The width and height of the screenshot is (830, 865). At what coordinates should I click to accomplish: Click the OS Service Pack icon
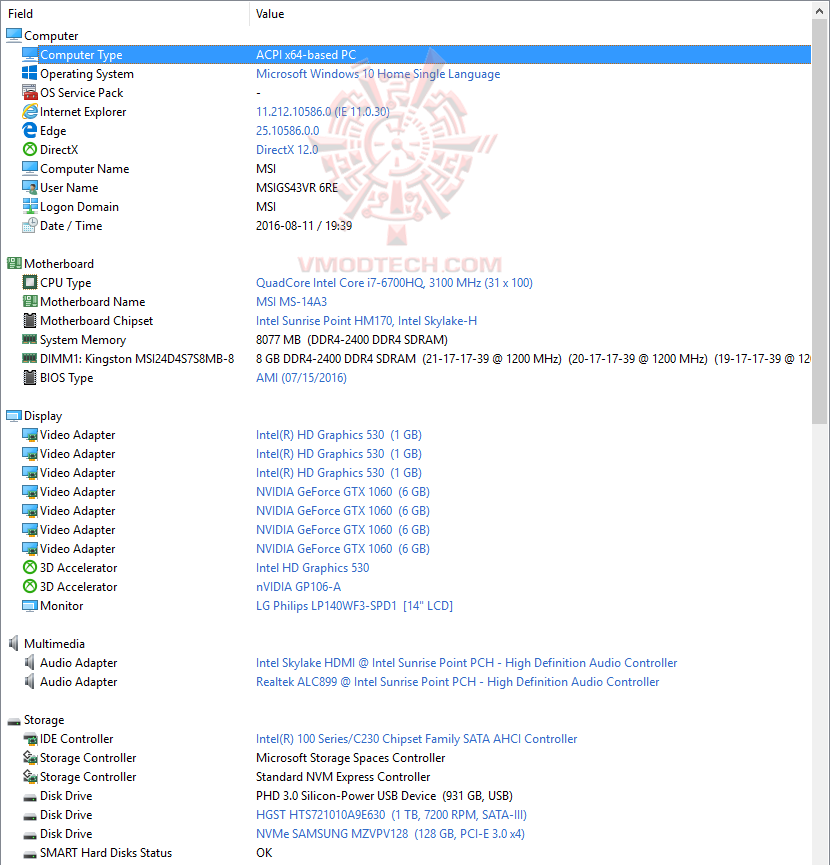(30, 92)
